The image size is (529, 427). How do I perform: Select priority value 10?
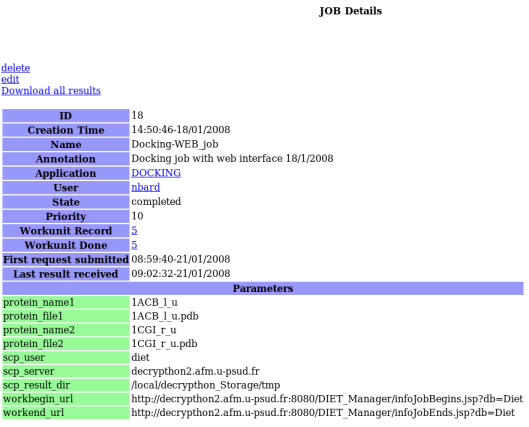pyautogui.click(x=137, y=216)
